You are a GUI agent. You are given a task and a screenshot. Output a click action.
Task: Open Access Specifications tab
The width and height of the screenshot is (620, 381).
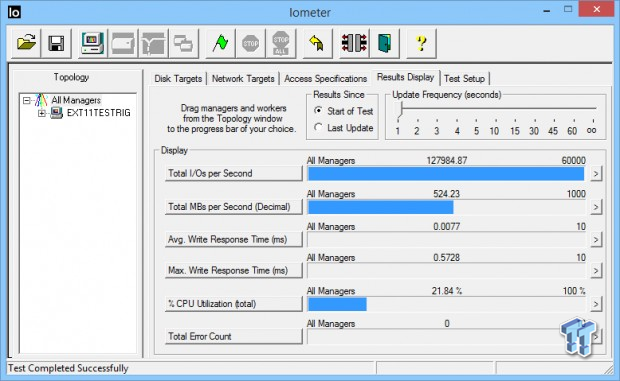click(x=325, y=79)
